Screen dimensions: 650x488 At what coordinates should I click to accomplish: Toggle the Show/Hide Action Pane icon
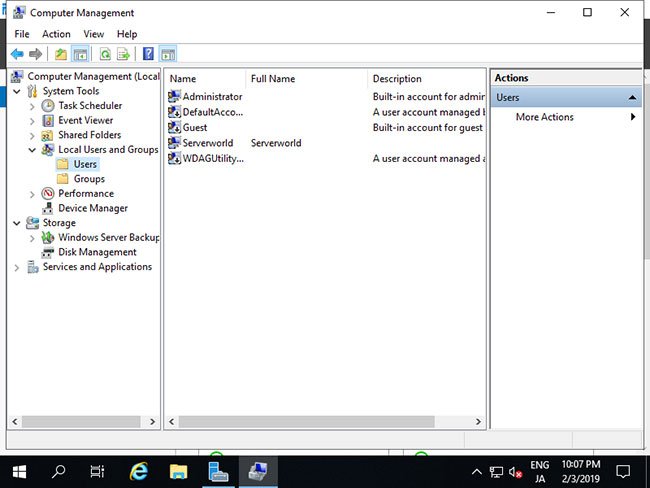point(168,54)
